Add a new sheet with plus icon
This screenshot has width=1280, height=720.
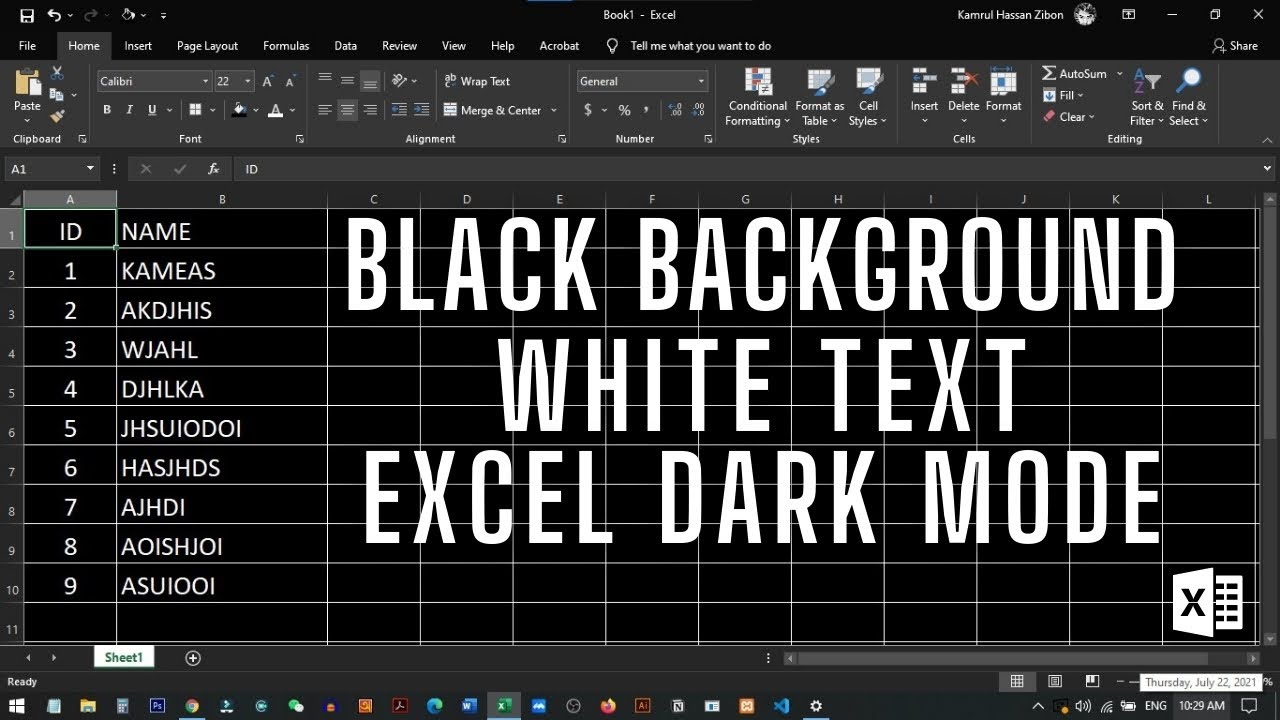tap(193, 657)
